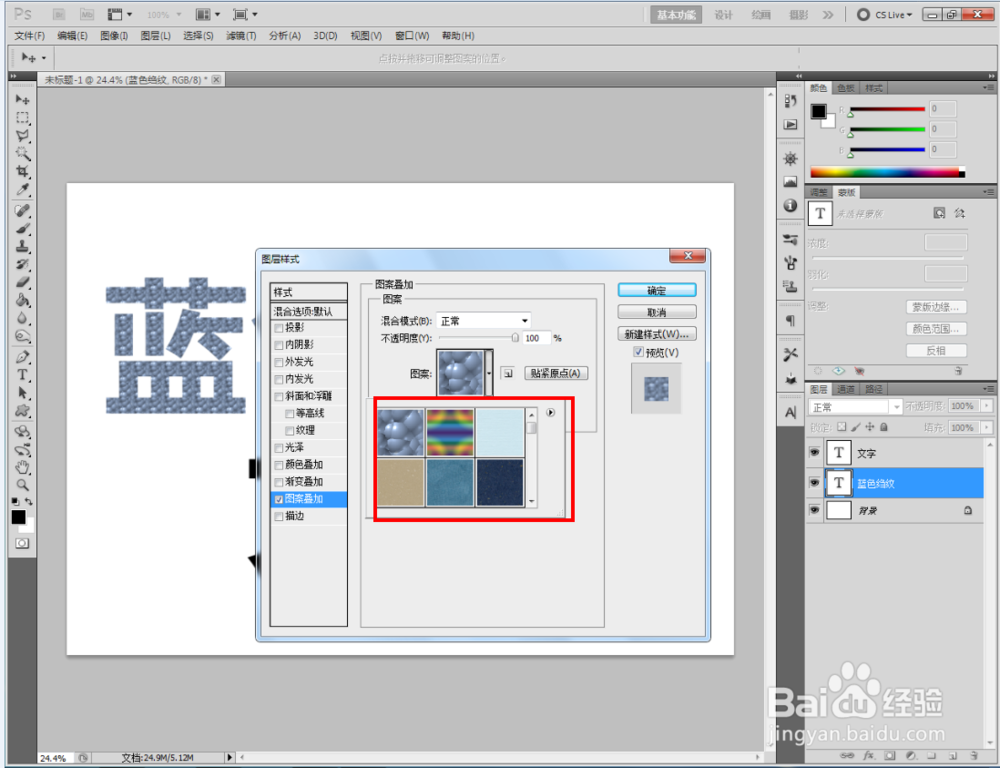Uncheck the 图案叠加 pattern overlay checkbox
This screenshot has height=768, width=1000.
(x=279, y=499)
